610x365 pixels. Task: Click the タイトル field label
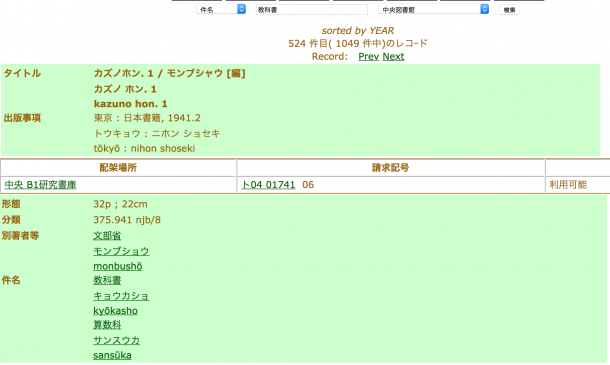[22, 73]
